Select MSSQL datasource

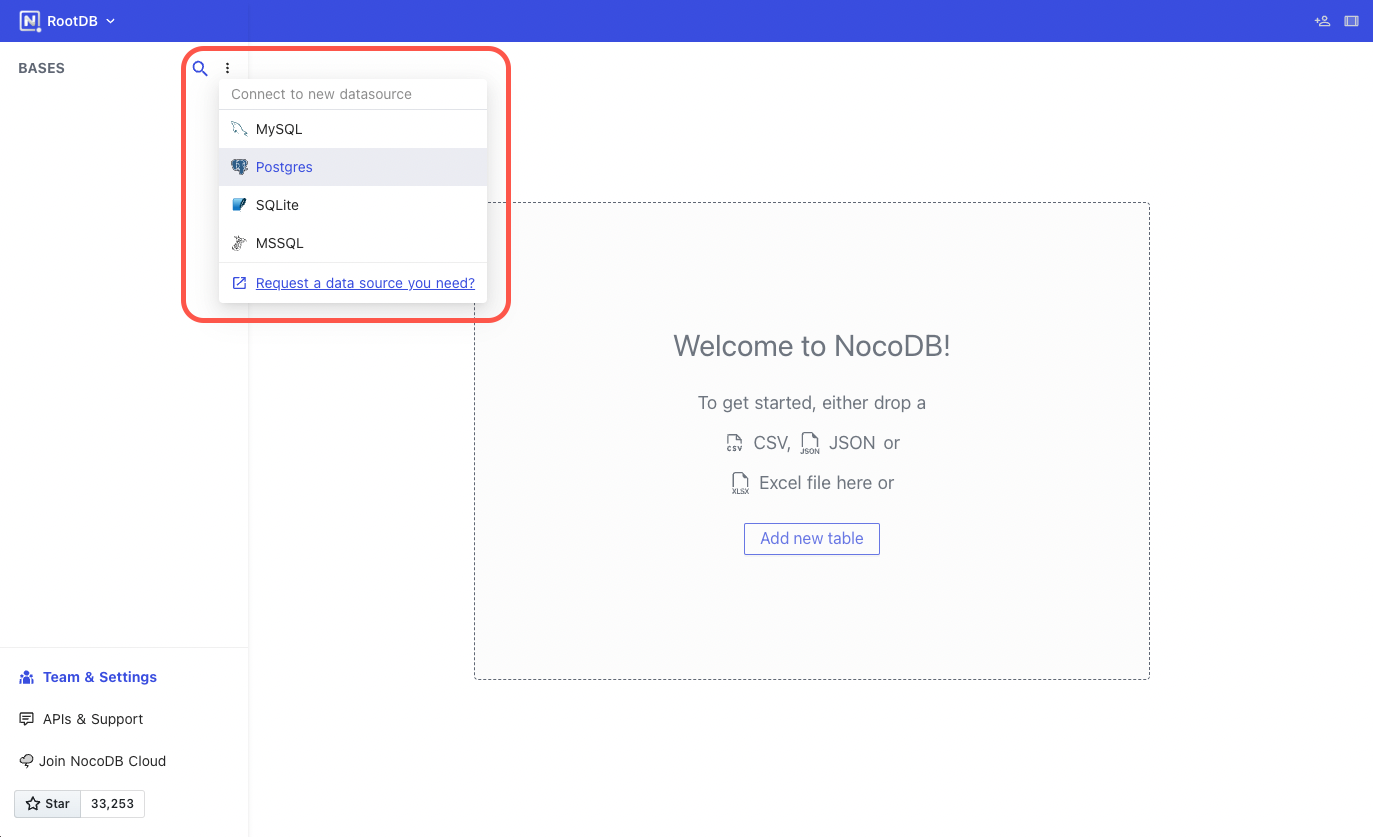click(x=353, y=243)
